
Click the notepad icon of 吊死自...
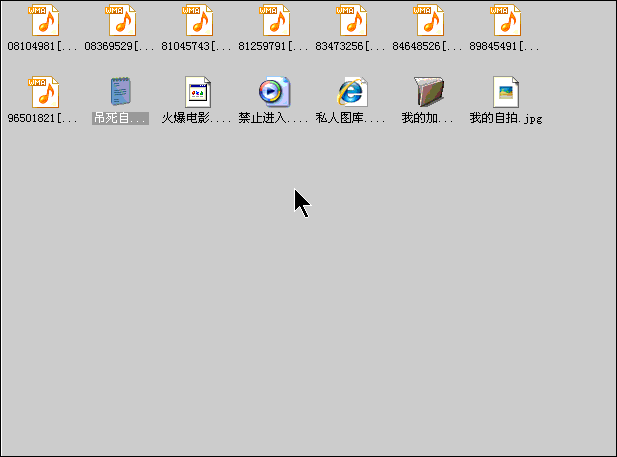(x=120, y=91)
